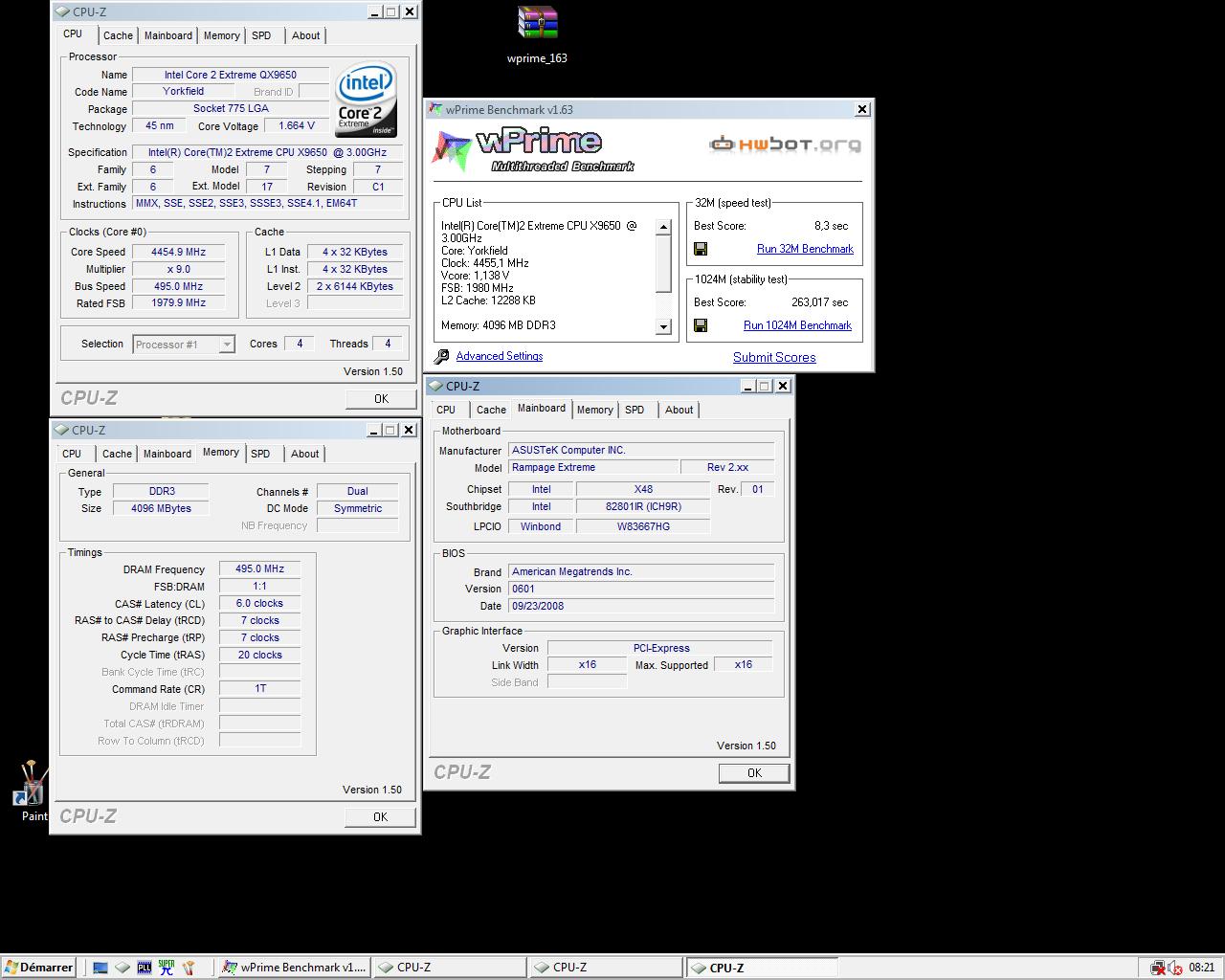Screen dimensions: 1225x980
Task: Select About tab in Memory CPU-Z window
Action: click(x=305, y=454)
